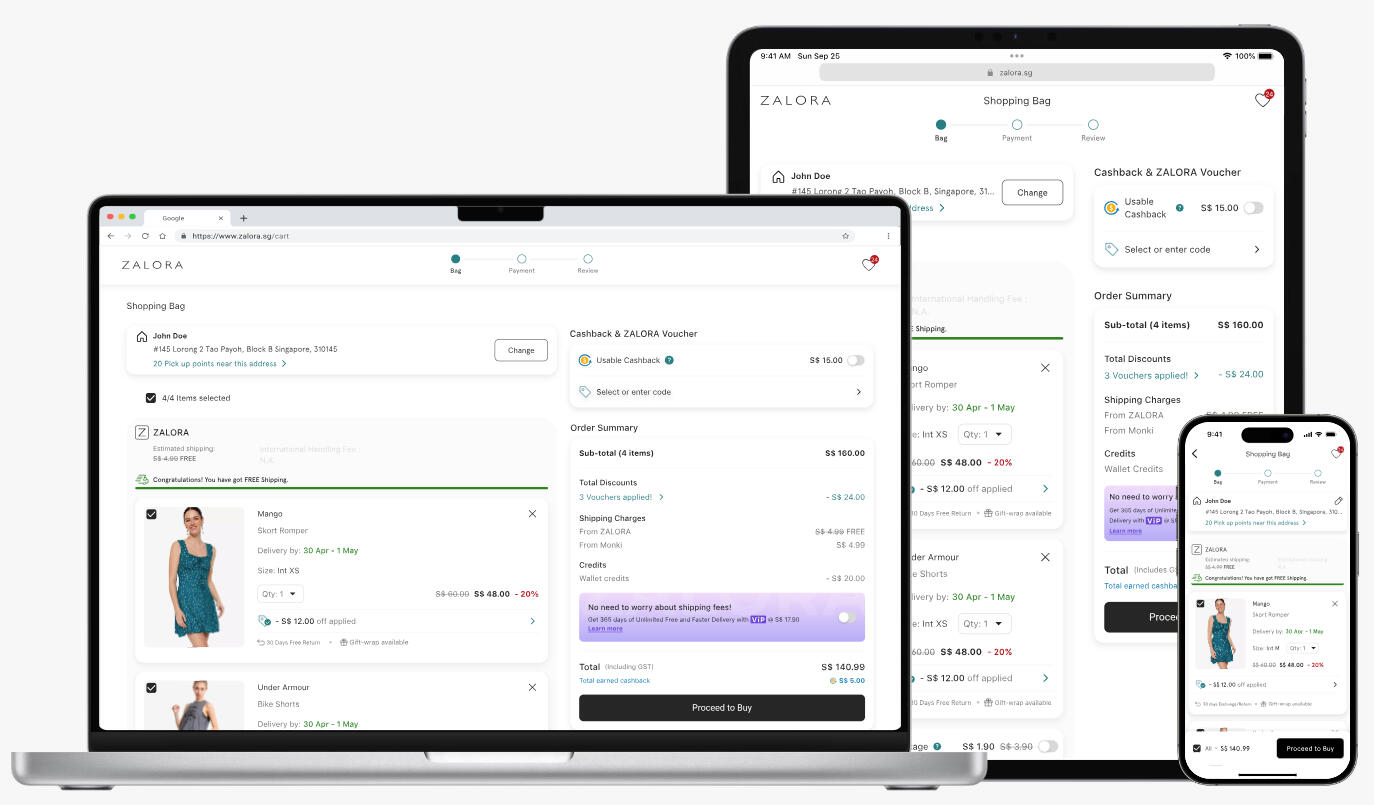Open the Mango Qty dropdown on the tablet
1374x805 pixels.
tap(984, 434)
